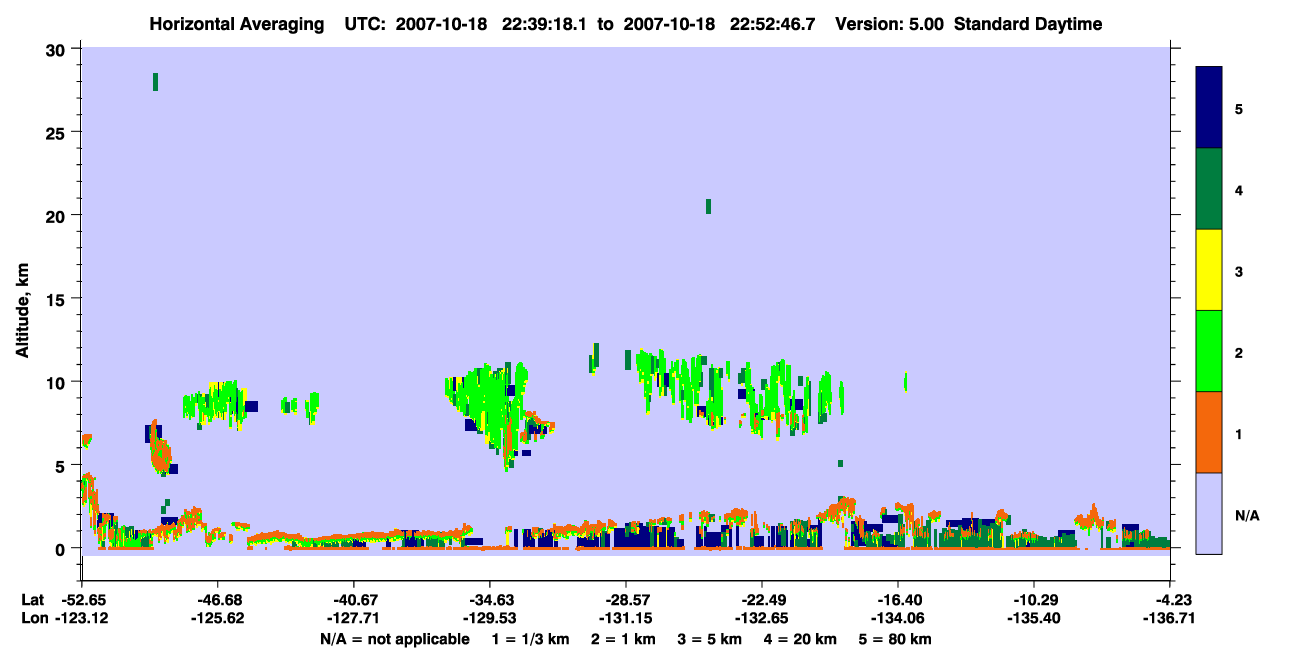Click the 30 altitude tick label
The height and width of the screenshot is (667, 1300).
58,49
